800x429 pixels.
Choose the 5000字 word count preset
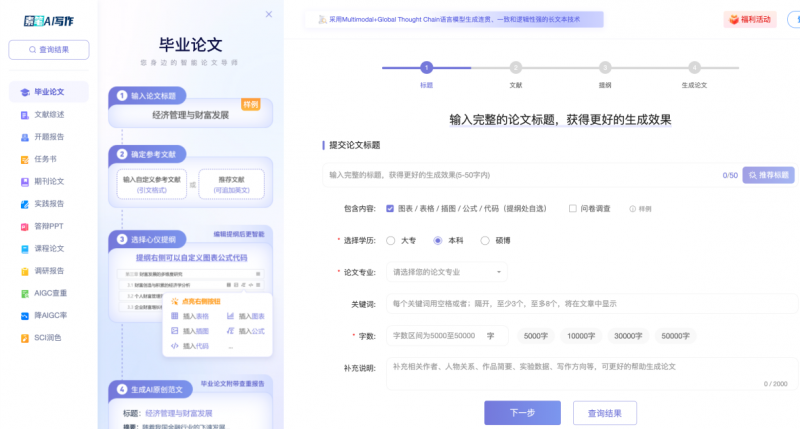[536, 336]
